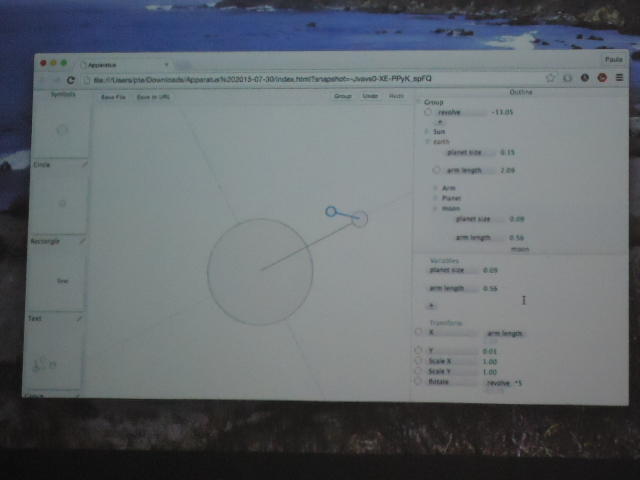Toggle the control circle beside Transform Y

click(418, 350)
